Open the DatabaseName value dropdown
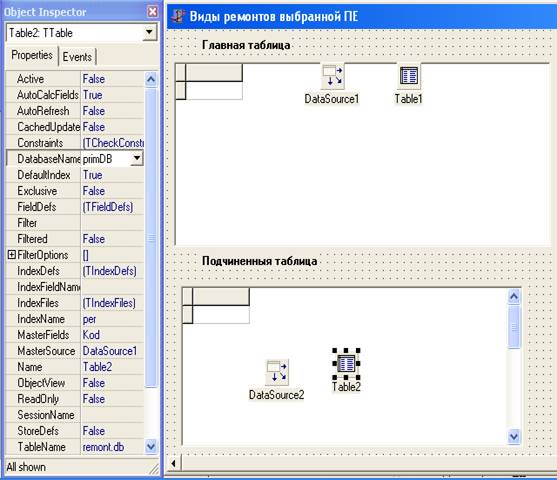This screenshot has height=480, width=557. [137, 158]
